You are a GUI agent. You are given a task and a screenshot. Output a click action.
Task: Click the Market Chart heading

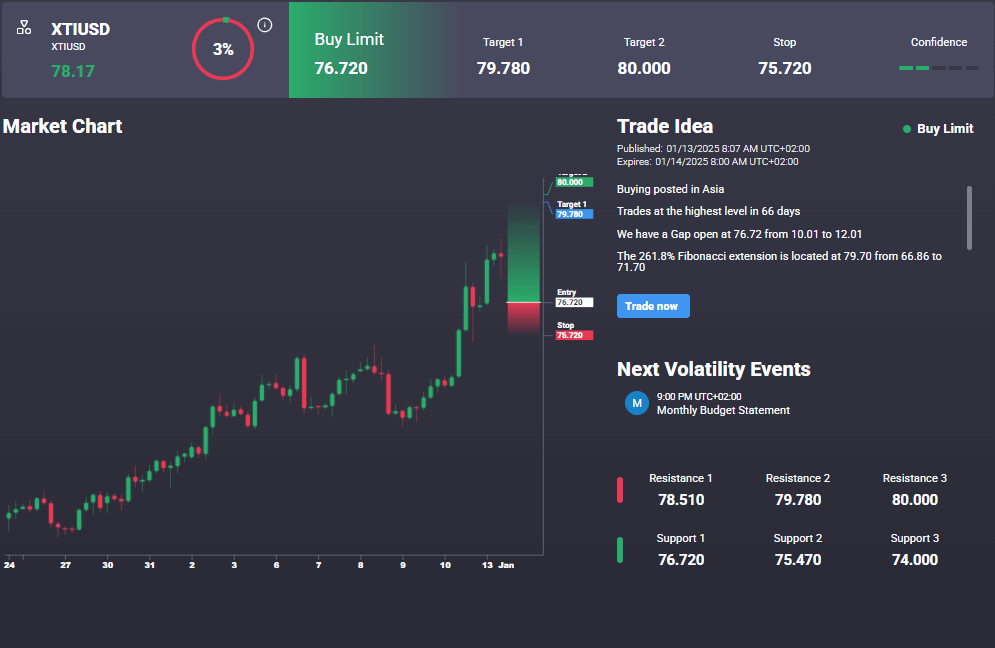(x=62, y=126)
